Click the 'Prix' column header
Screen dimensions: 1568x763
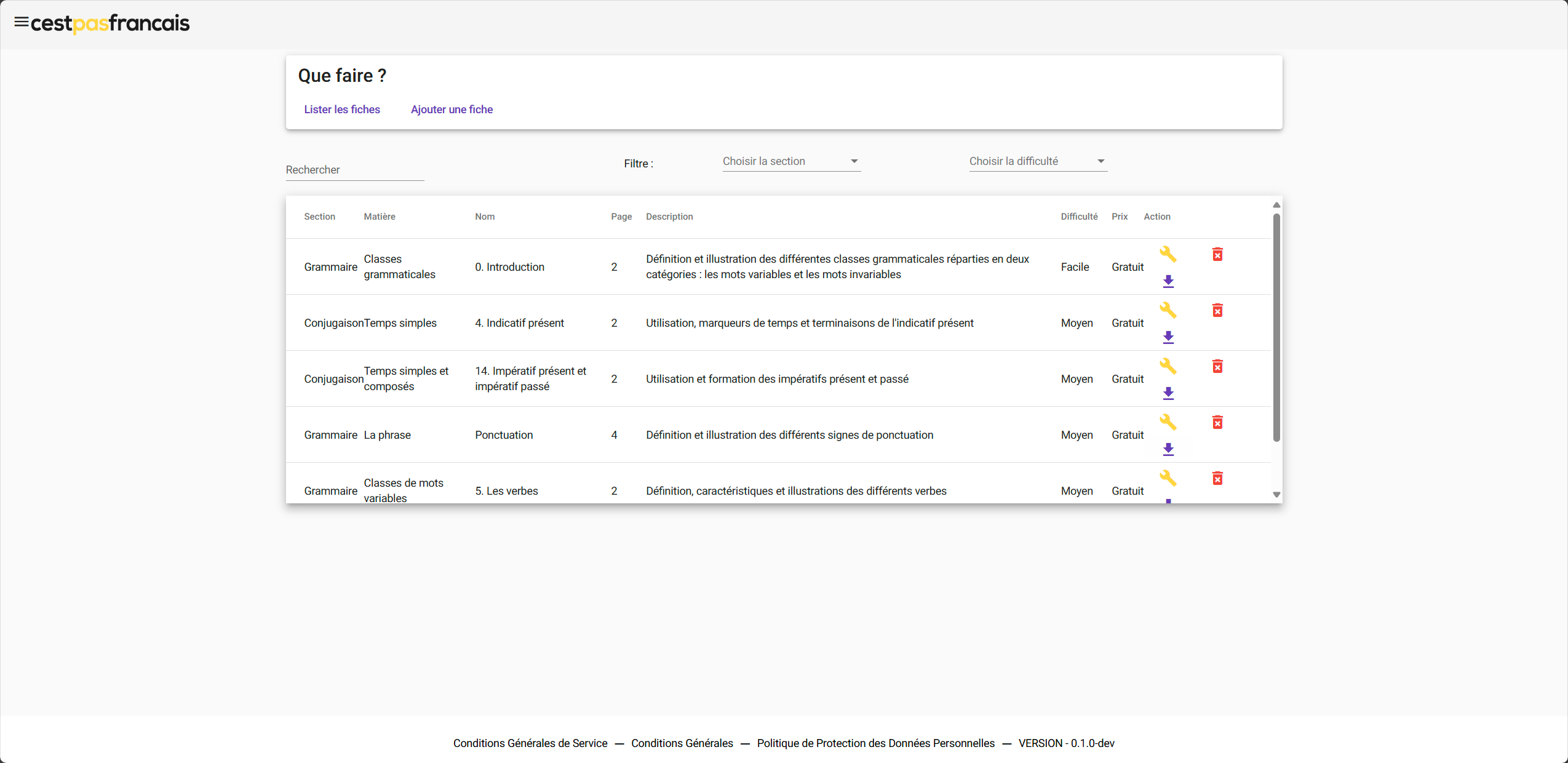click(x=1120, y=217)
